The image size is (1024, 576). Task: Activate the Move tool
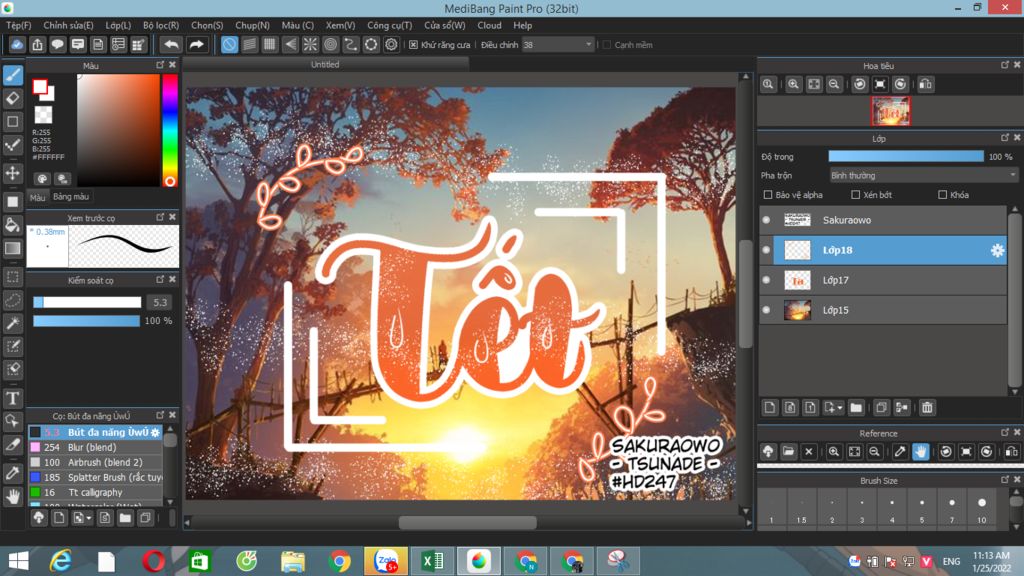coord(13,174)
